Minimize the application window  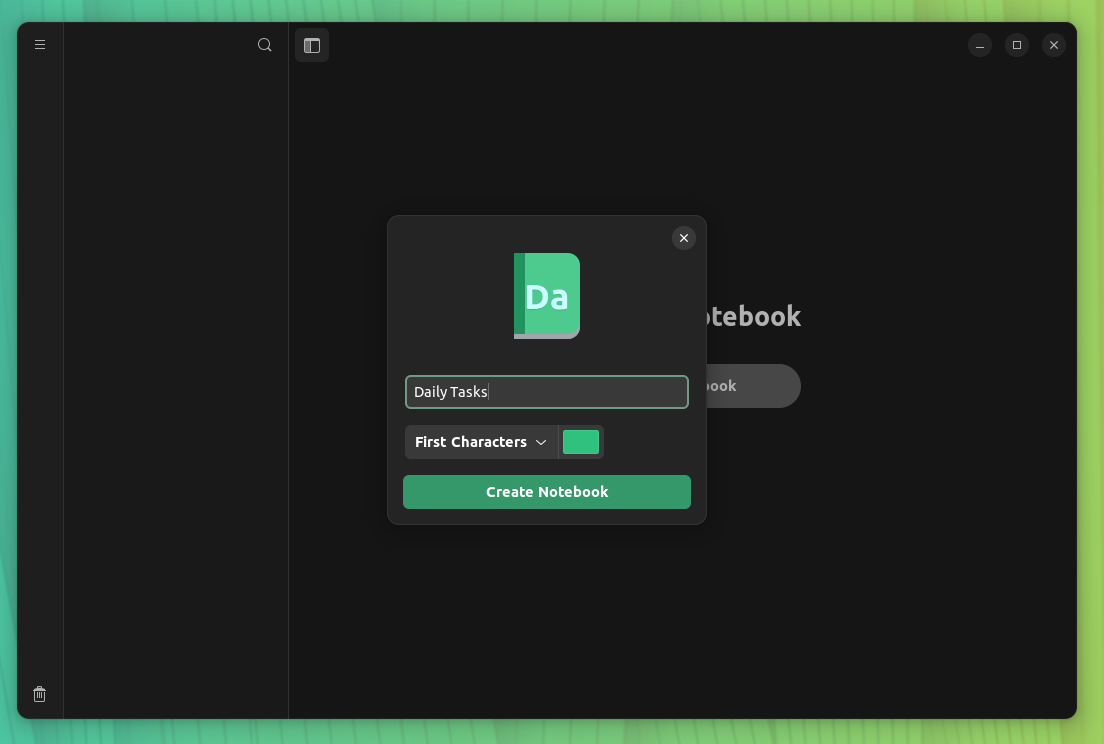coord(979,44)
